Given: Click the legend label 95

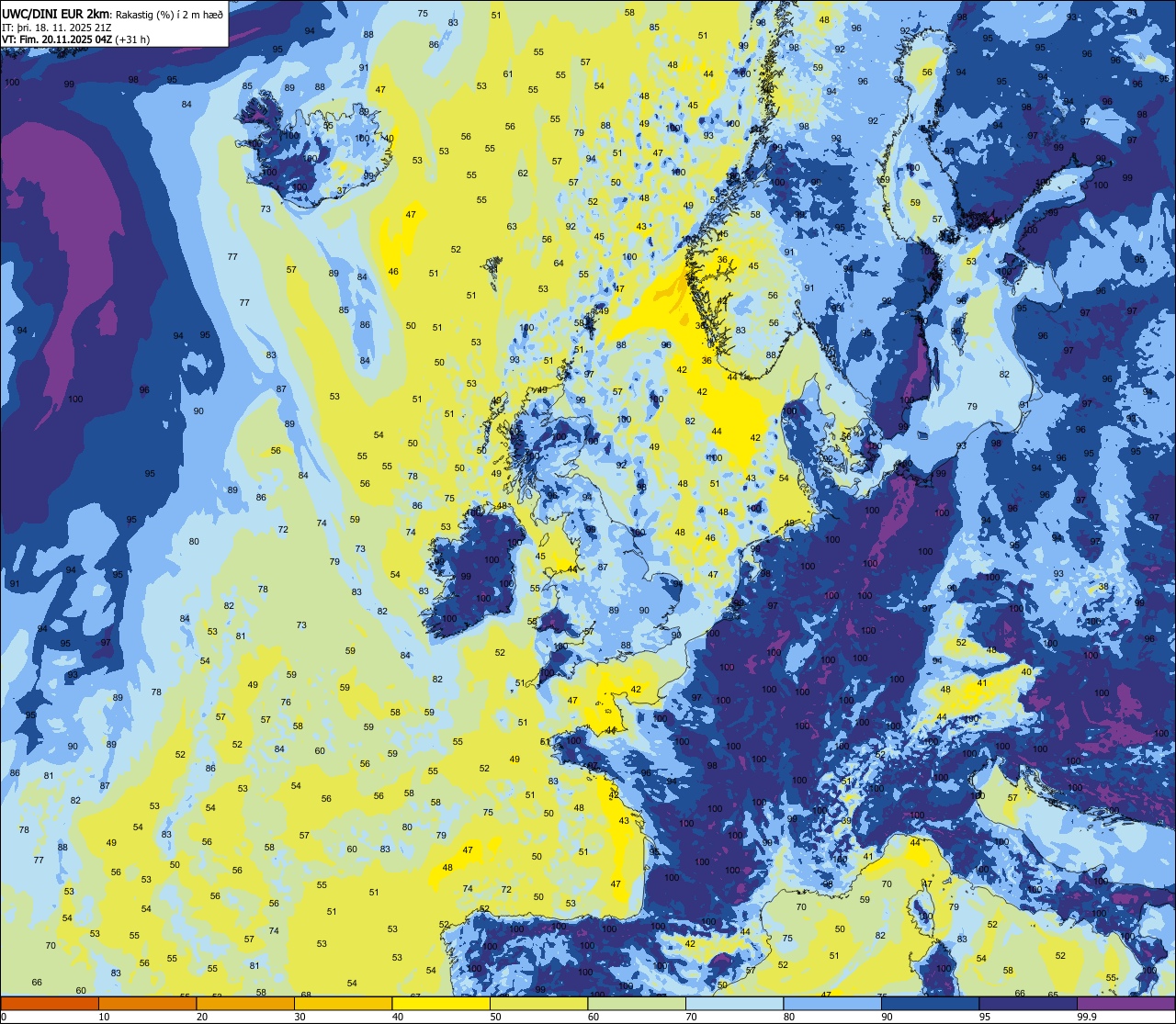Looking at the screenshot, I should (x=985, y=1017).
